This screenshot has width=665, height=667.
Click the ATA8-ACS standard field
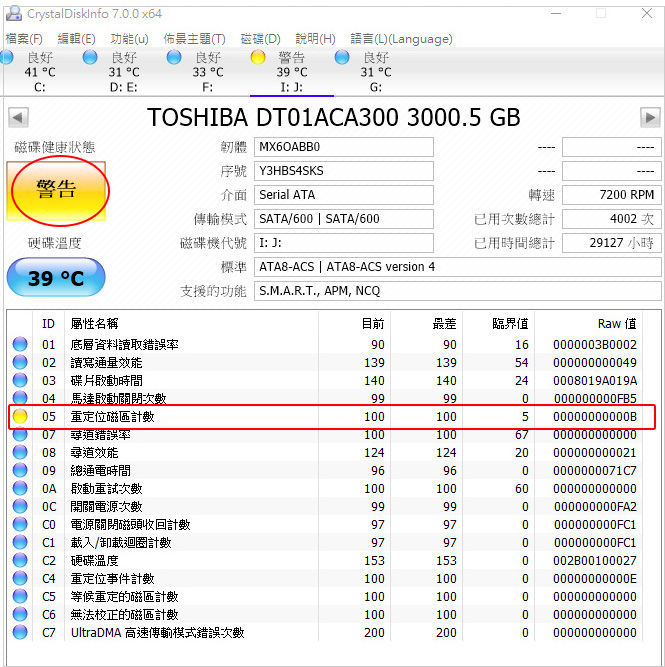click(x=458, y=267)
